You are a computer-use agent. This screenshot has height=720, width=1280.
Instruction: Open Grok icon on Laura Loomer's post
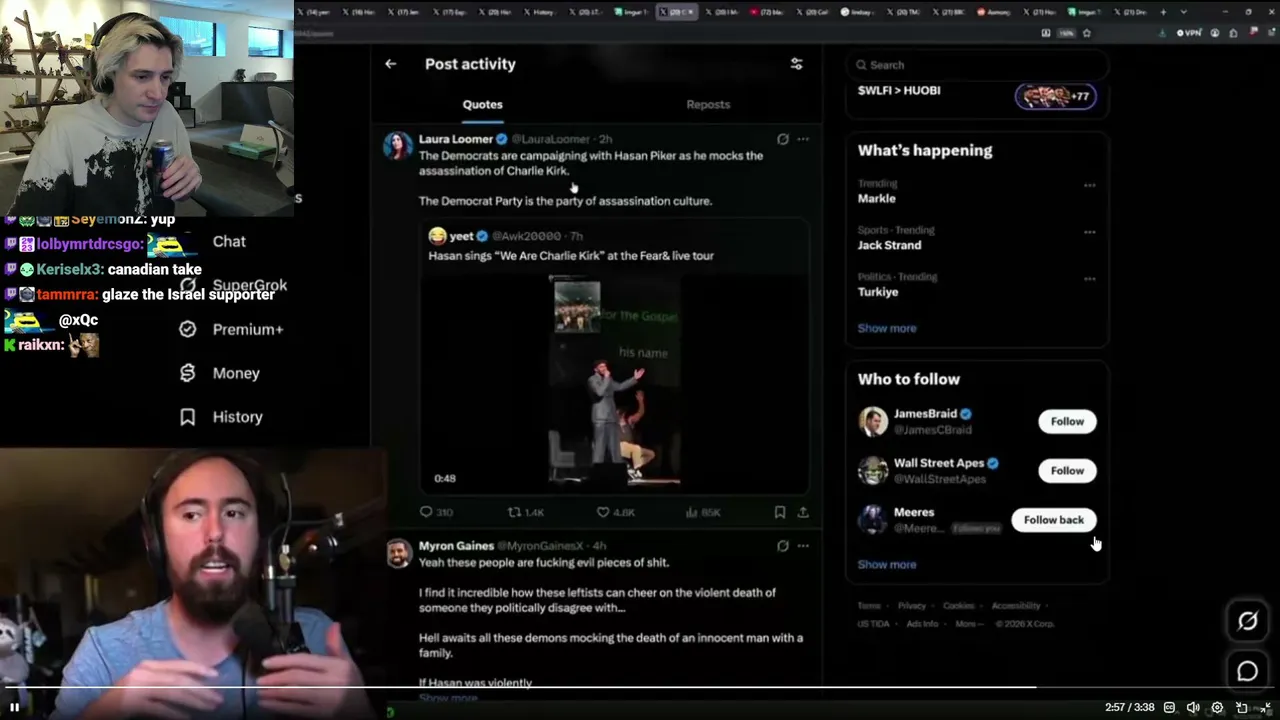pyautogui.click(x=783, y=139)
